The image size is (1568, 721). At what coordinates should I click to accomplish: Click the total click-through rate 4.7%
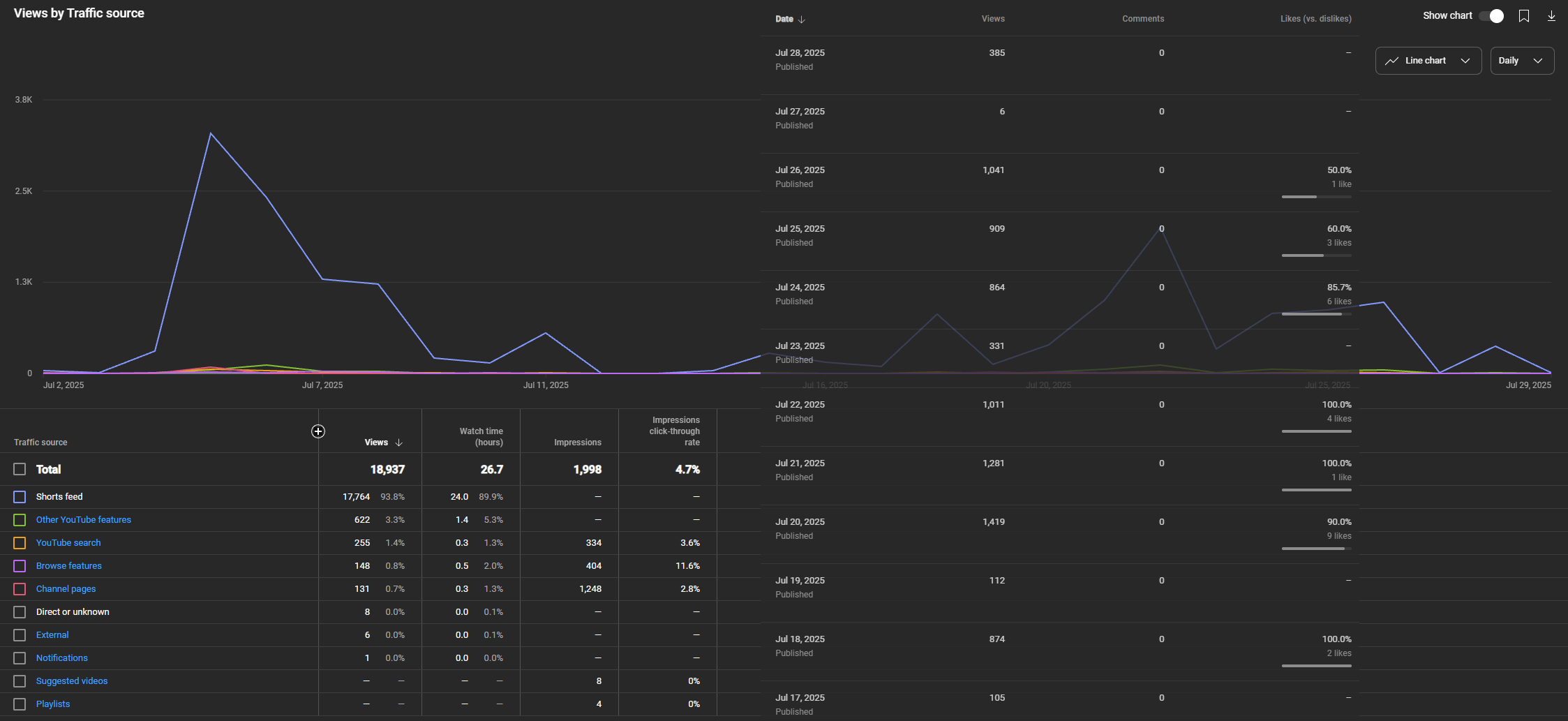pyautogui.click(x=687, y=470)
